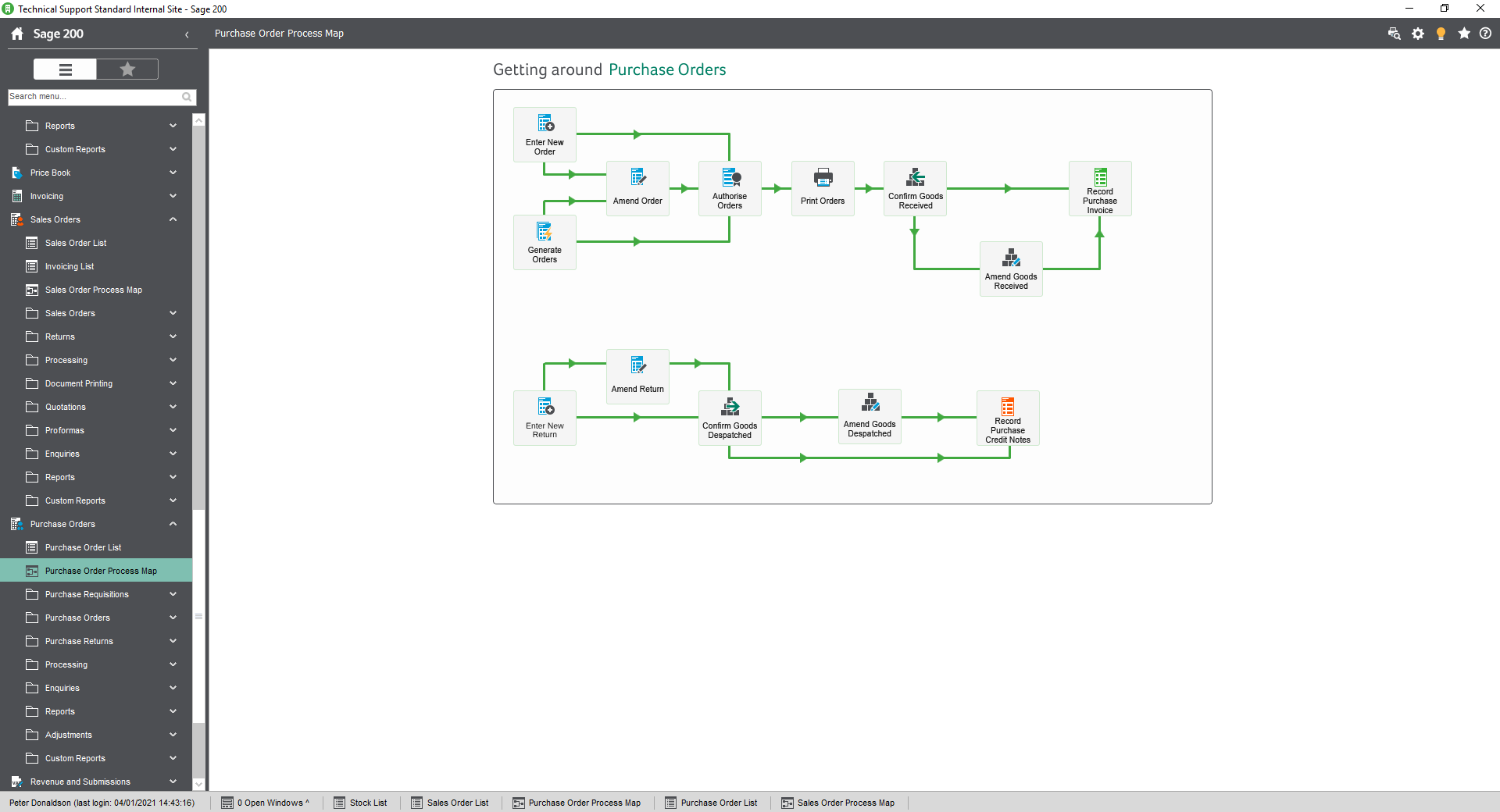Select Sales Order Process Map in the sidebar
This screenshot has width=1500, height=812.
click(x=92, y=289)
